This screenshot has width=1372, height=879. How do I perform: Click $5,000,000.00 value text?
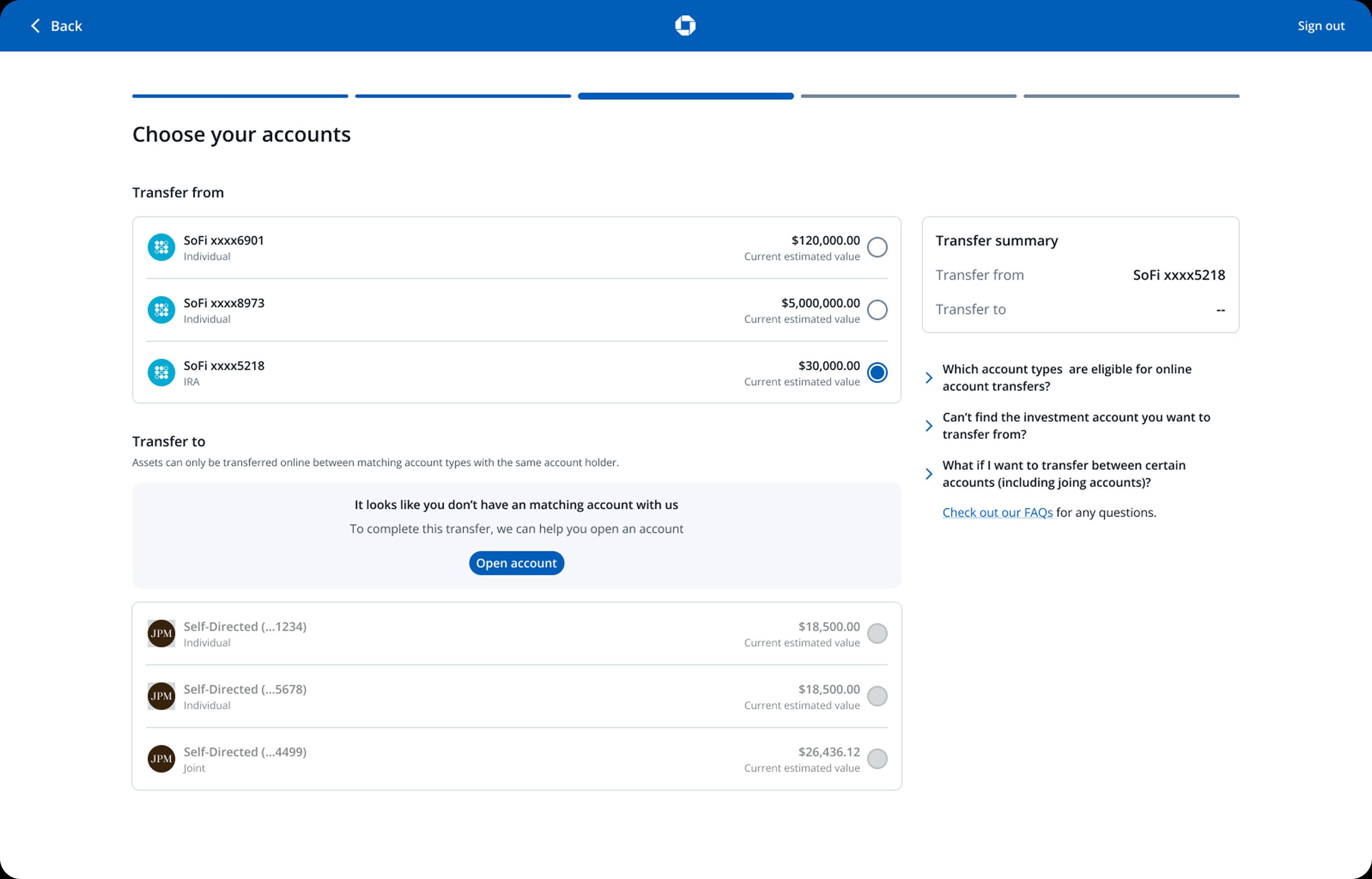coord(820,304)
